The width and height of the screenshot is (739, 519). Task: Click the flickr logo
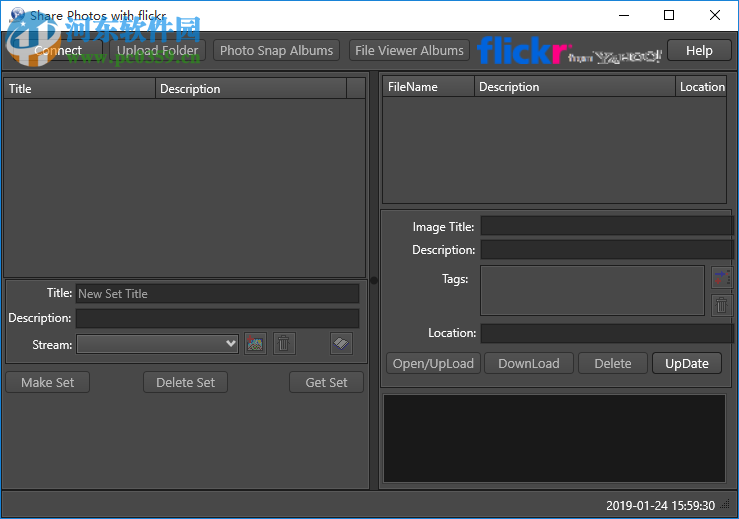coord(569,51)
